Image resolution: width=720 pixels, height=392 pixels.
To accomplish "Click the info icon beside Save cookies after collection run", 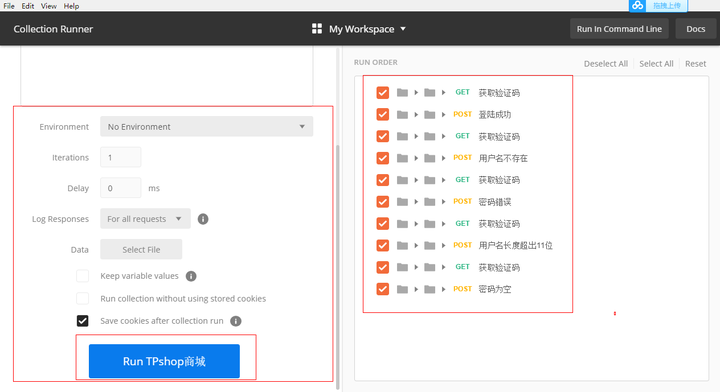I will click(236, 321).
